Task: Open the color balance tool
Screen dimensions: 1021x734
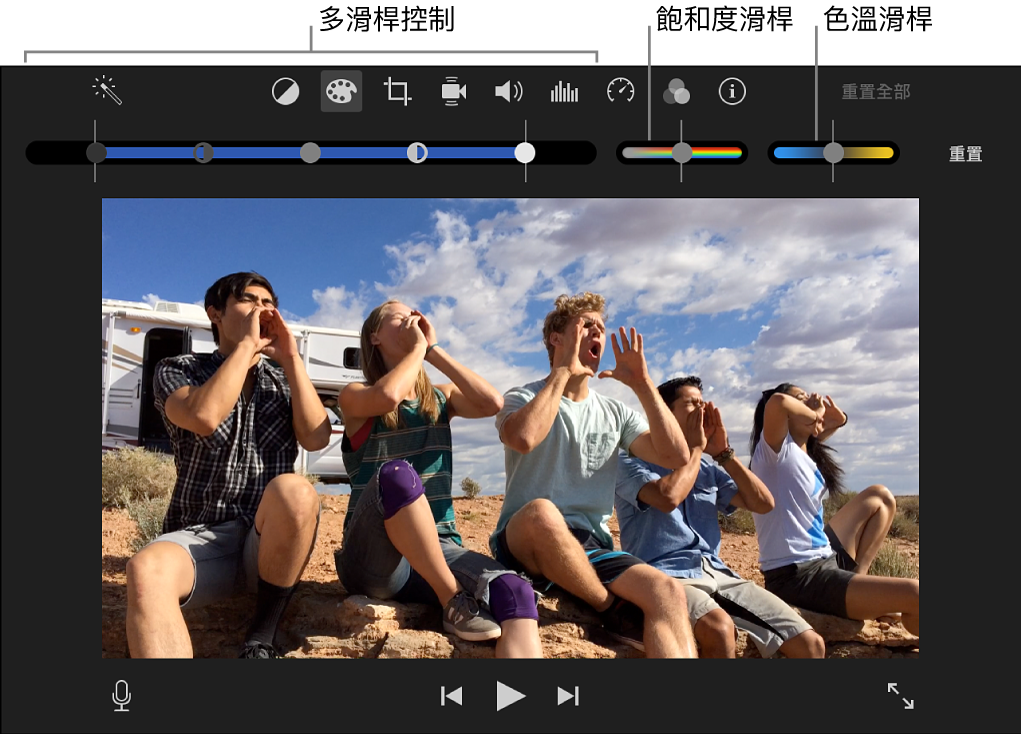Action: click(286, 92)
